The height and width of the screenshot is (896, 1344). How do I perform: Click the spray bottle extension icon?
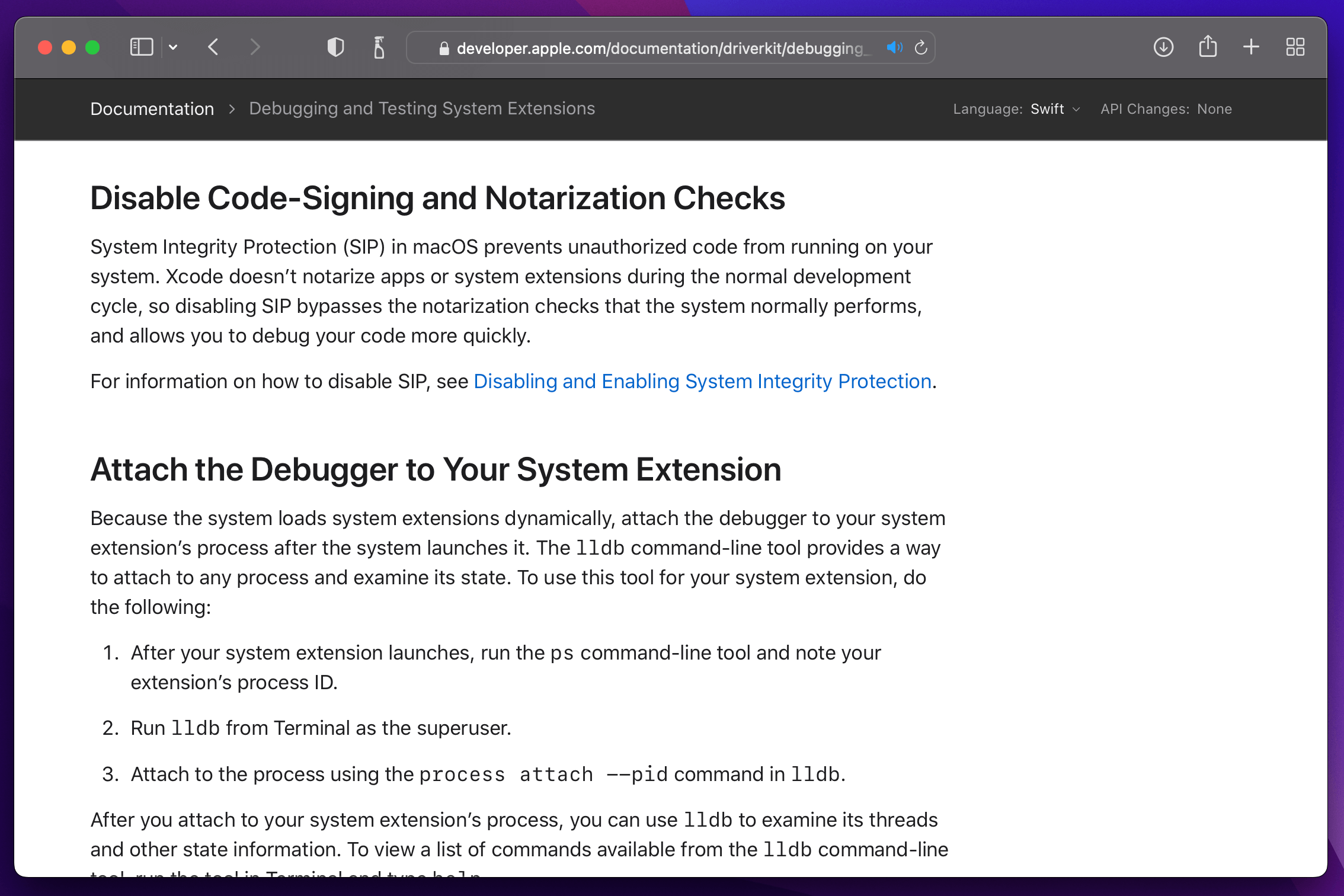tap(379, 47)
